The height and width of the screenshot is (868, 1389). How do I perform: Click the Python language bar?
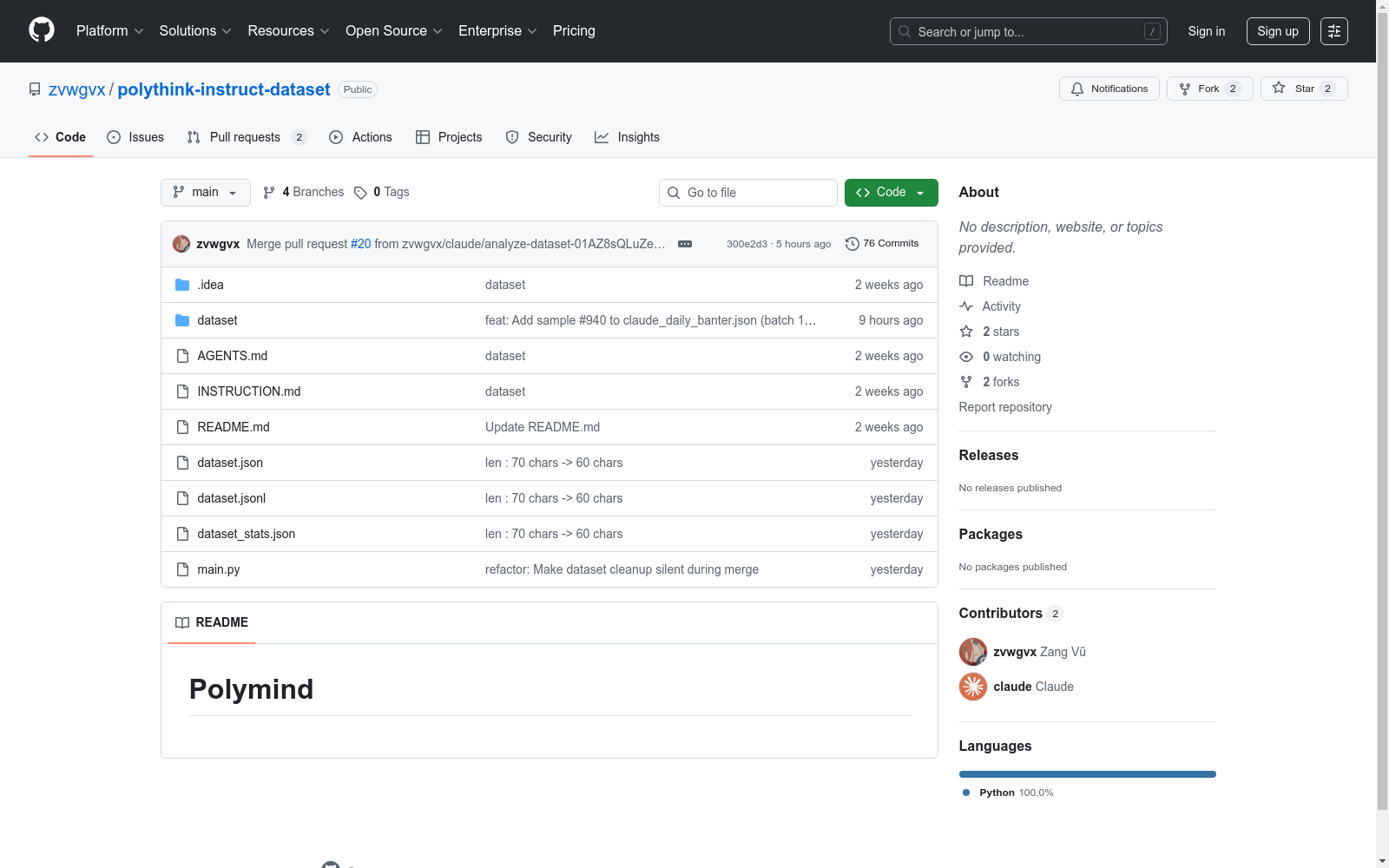[1088, 774]
